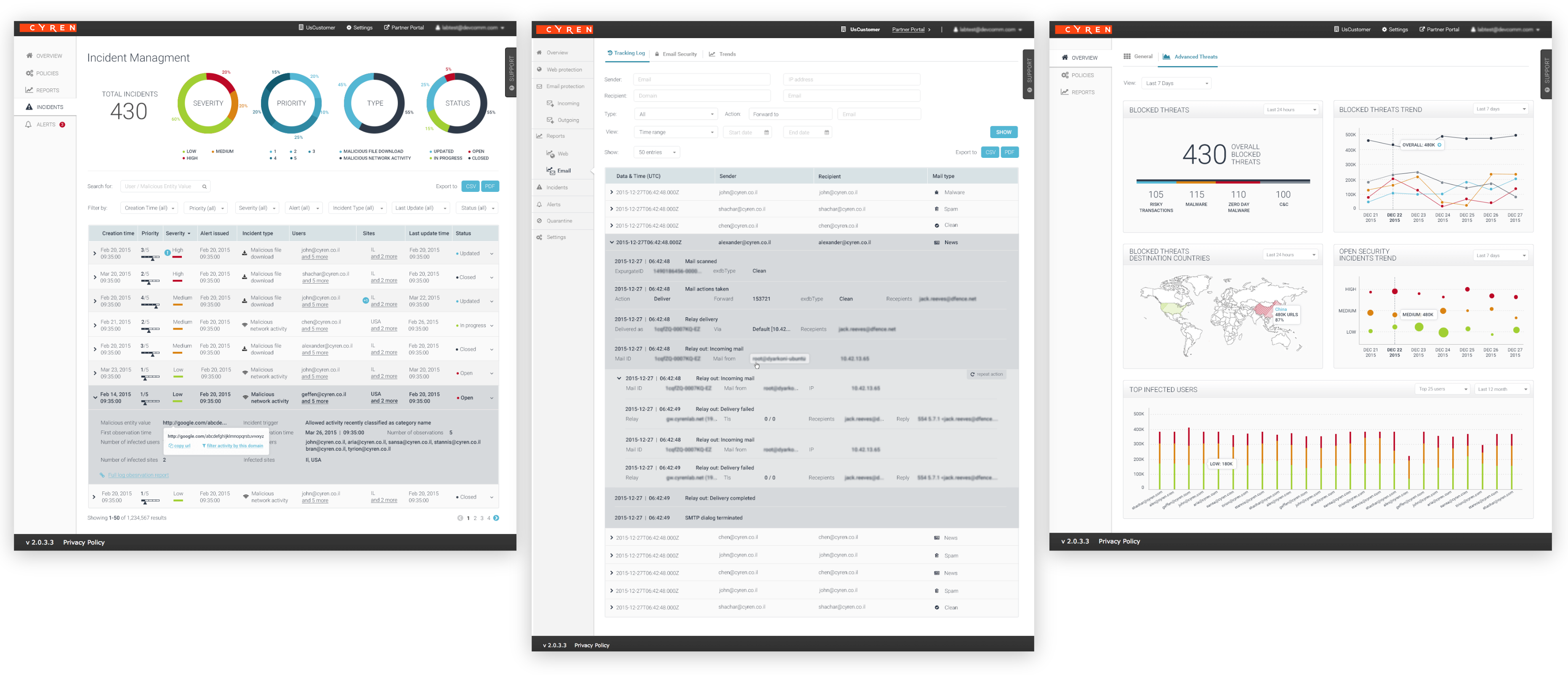Click Alerts bell icon in Incident Management sidebar
The width and height of the screenshot is (1568, 675).
(x=29, y=124)
